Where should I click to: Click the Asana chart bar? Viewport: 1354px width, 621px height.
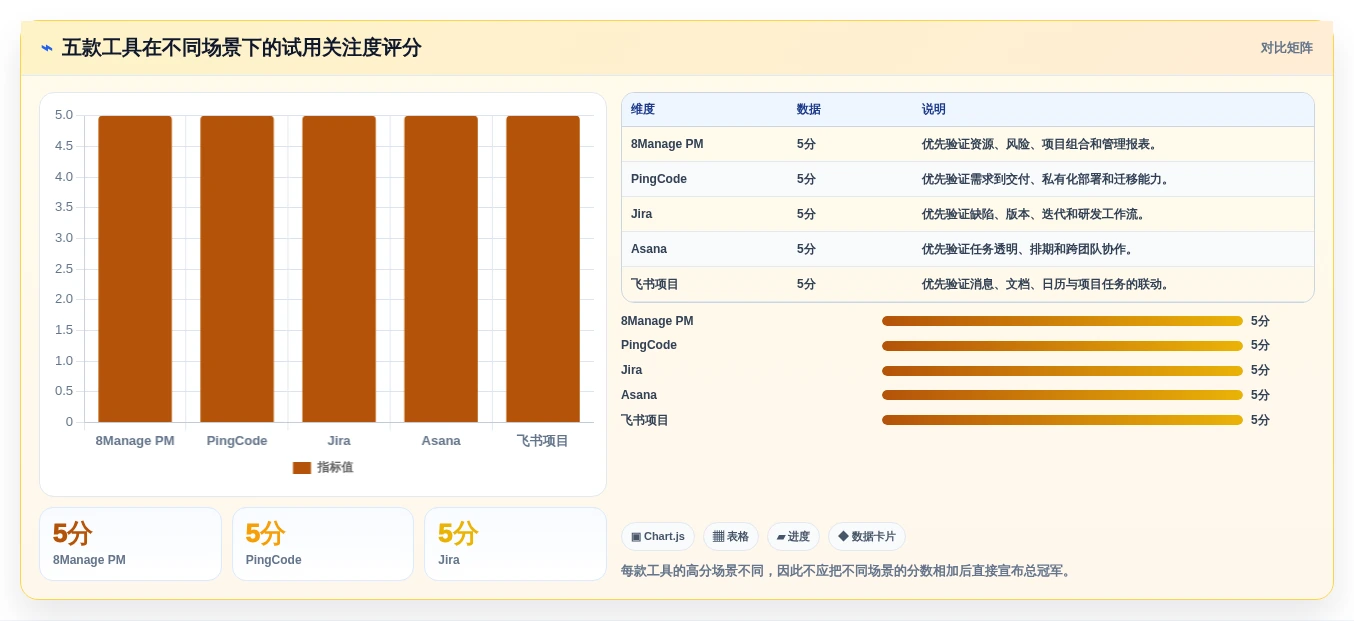[x=441, y=269]
